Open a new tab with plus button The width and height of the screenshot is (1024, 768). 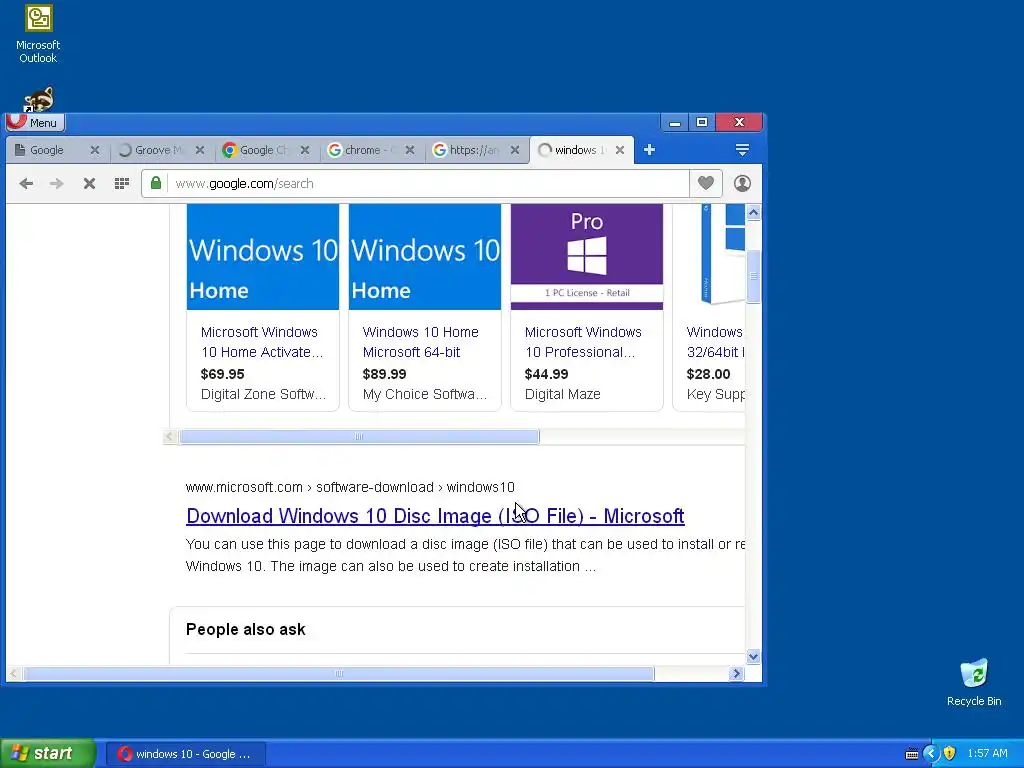(649, 150)
